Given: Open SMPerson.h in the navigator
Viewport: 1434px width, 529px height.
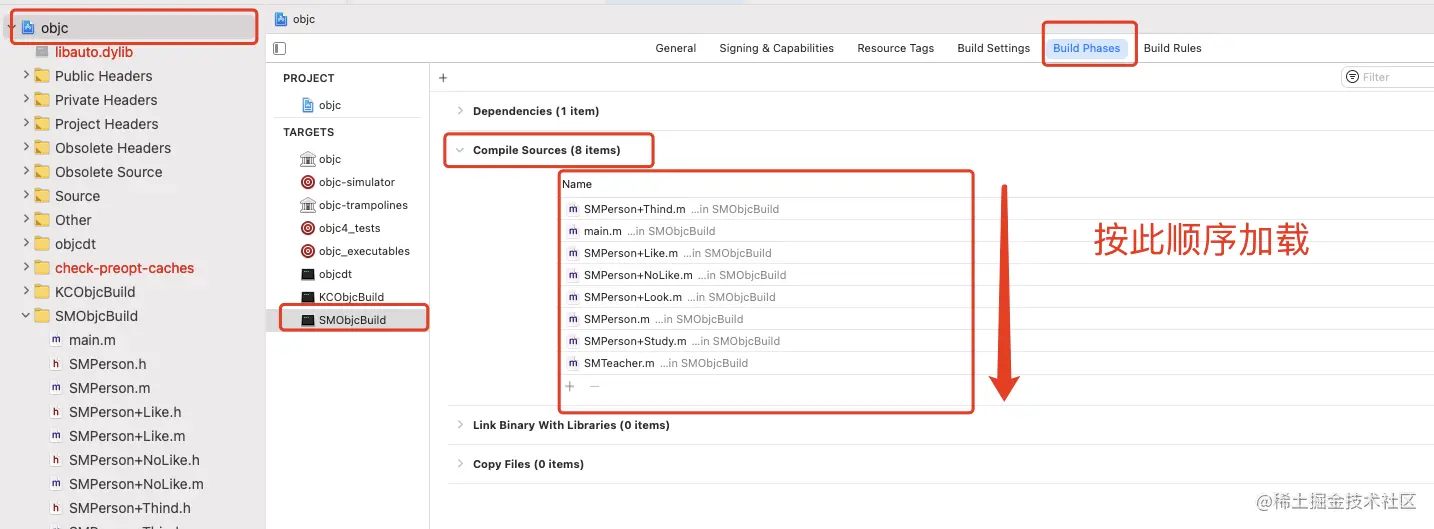Looking at the screenshot, I should (x=108, y=364).
